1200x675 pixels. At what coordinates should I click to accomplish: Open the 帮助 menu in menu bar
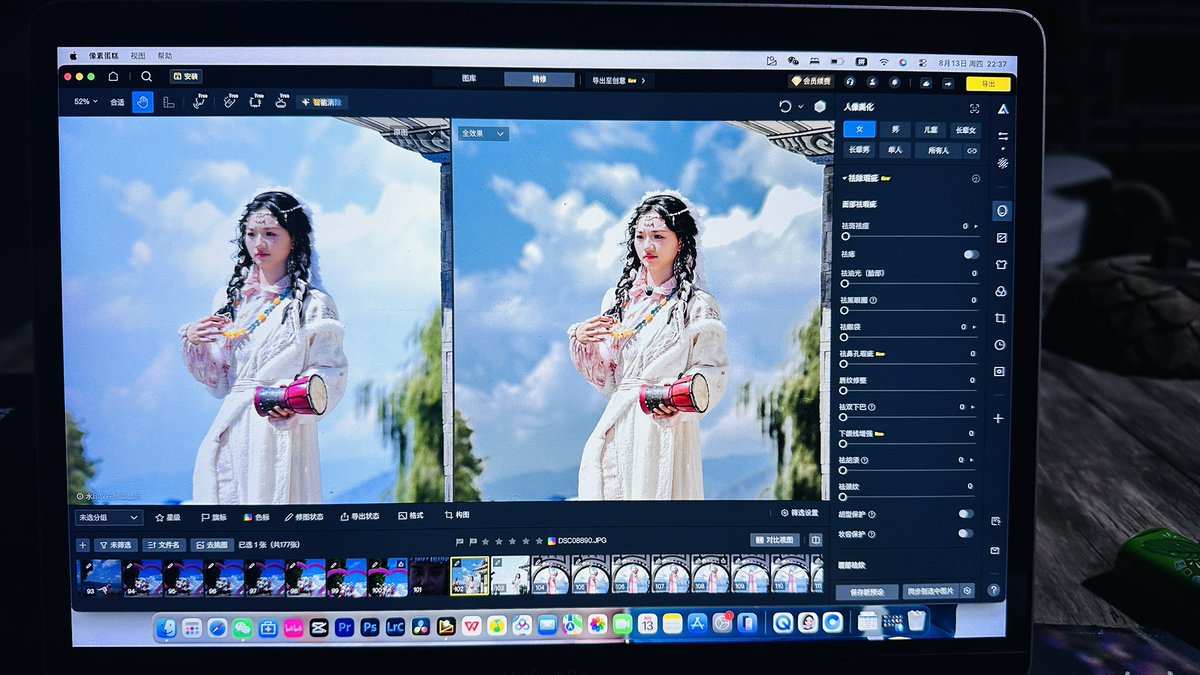coord(164,56)
